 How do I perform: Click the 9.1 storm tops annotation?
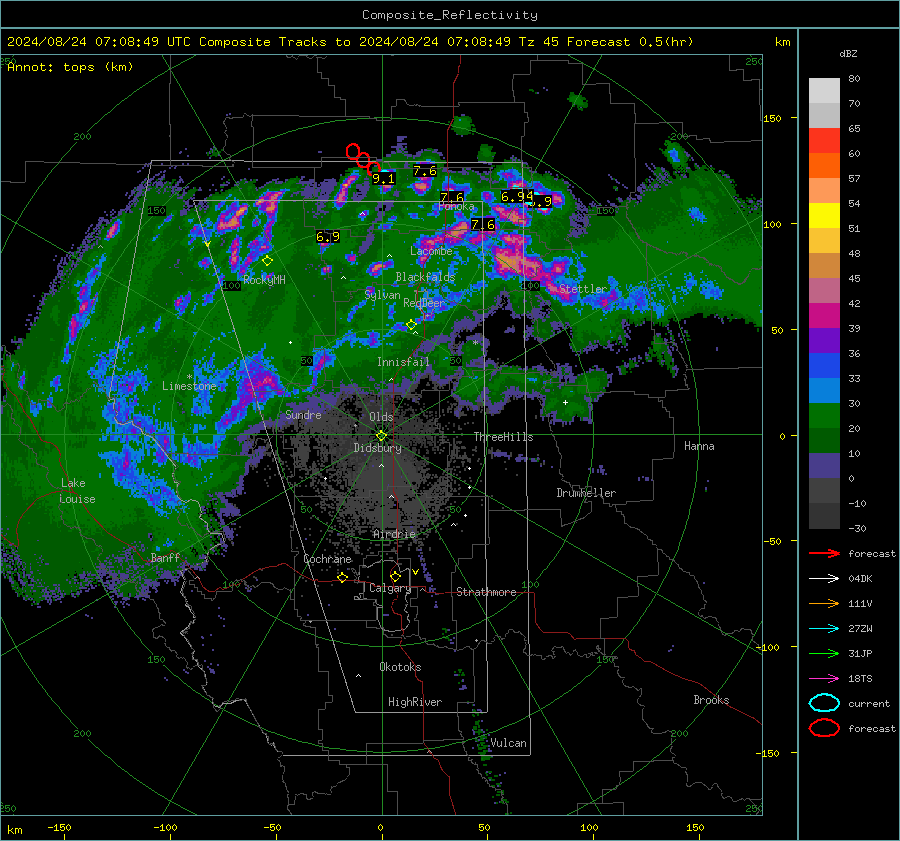[383, 179]
